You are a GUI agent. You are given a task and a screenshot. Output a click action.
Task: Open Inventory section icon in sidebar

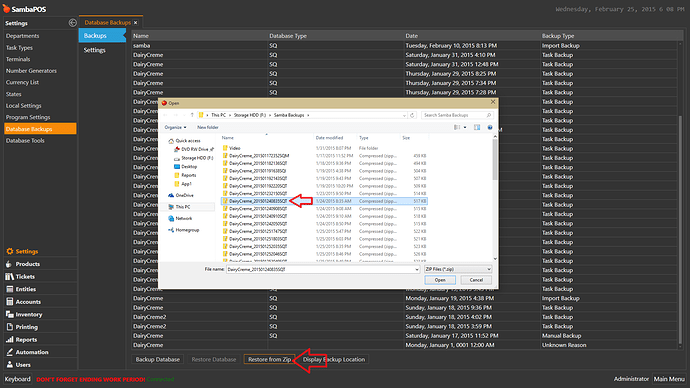coord(9,315)
